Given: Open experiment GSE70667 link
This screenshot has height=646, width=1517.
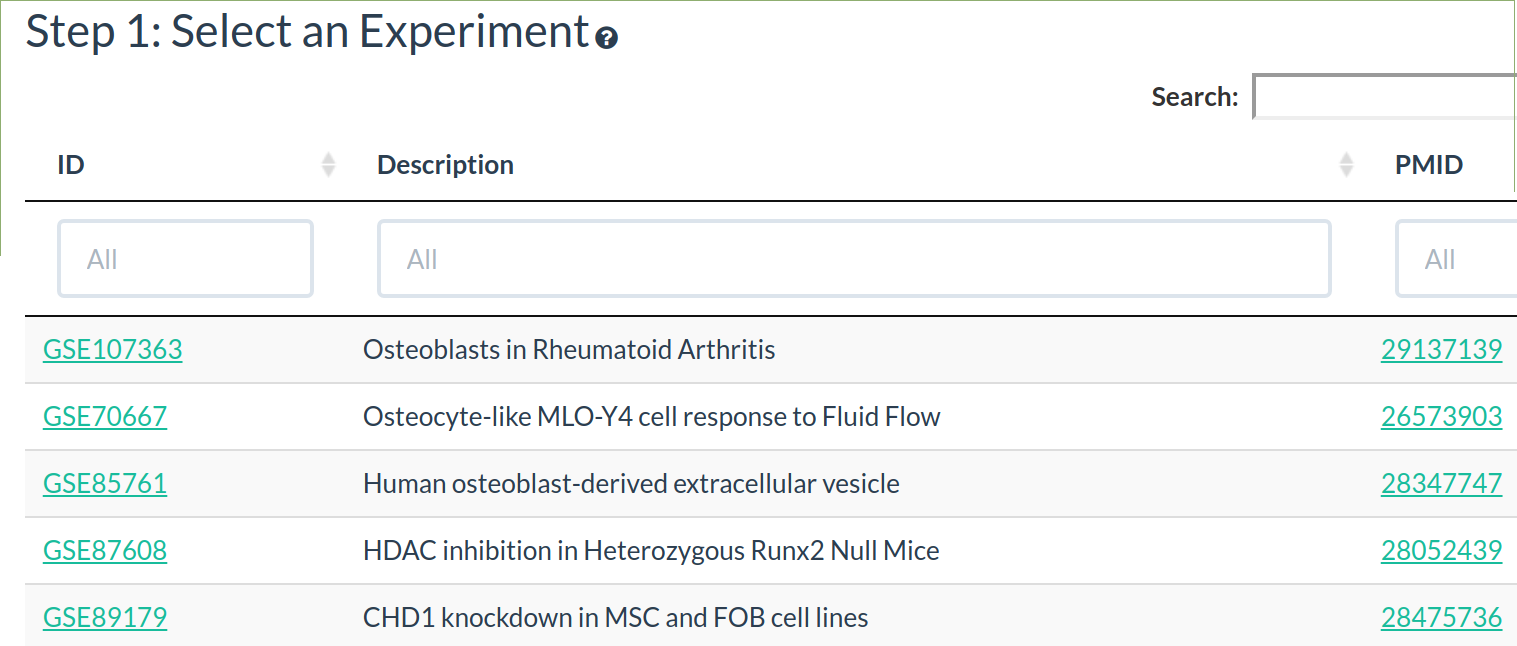Looking at the screenshot, I should [105, 417].
